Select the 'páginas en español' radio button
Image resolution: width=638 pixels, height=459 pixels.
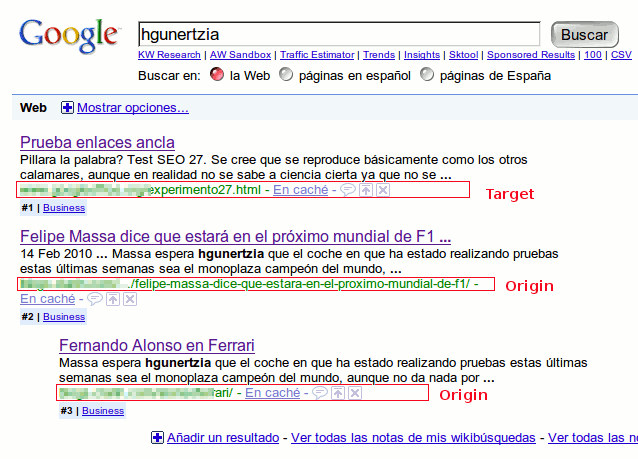[286, 74]
